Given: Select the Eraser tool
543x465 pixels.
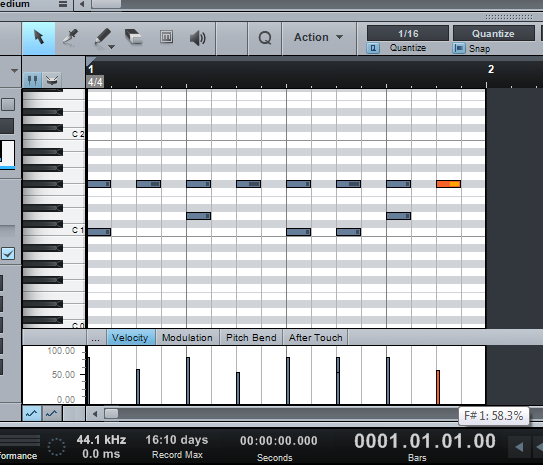Looking at the screenshot, I should pyautogui.click(x=133, y=37).
